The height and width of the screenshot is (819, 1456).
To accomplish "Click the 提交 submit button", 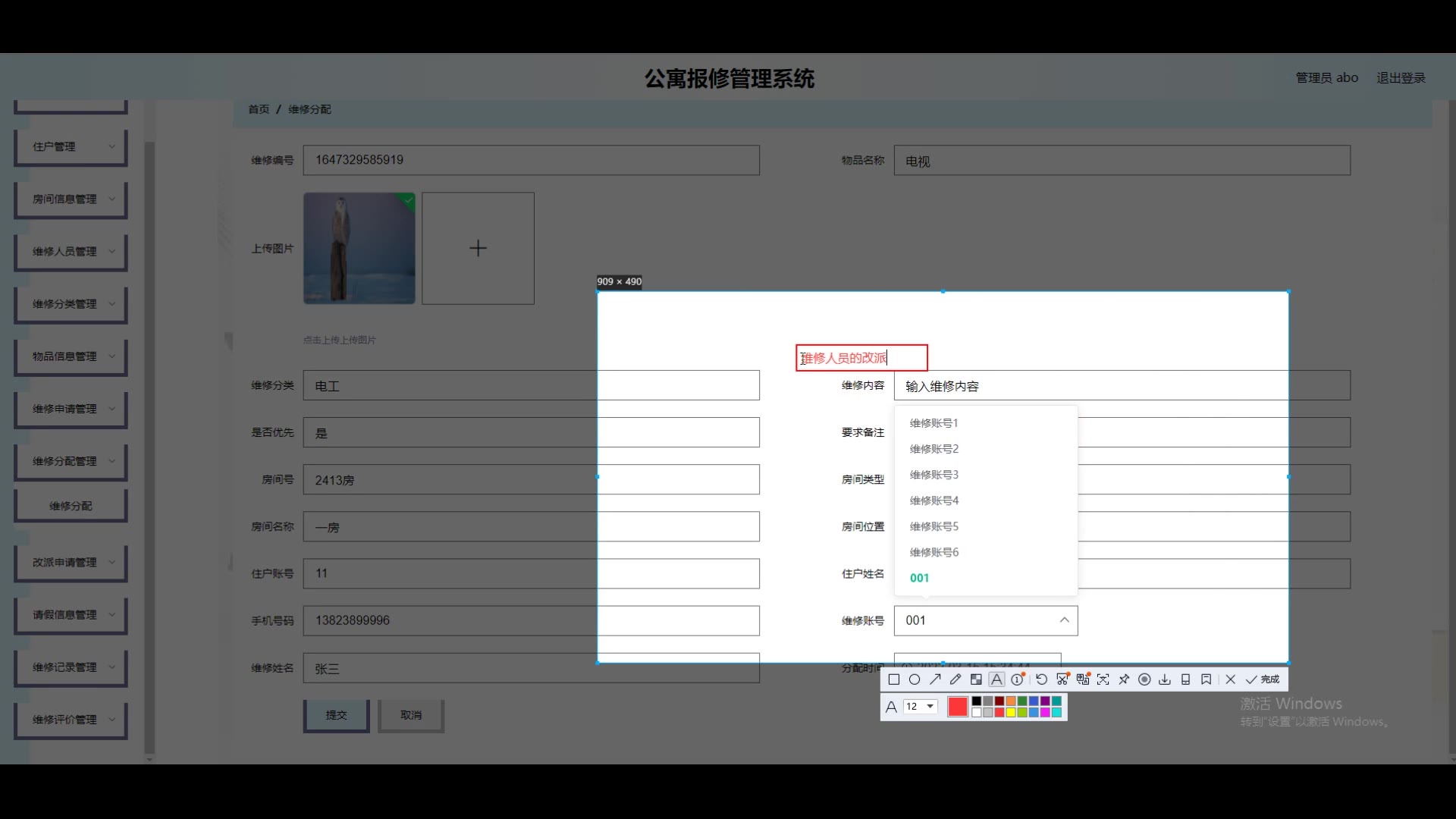I will (x=336, y=715).
